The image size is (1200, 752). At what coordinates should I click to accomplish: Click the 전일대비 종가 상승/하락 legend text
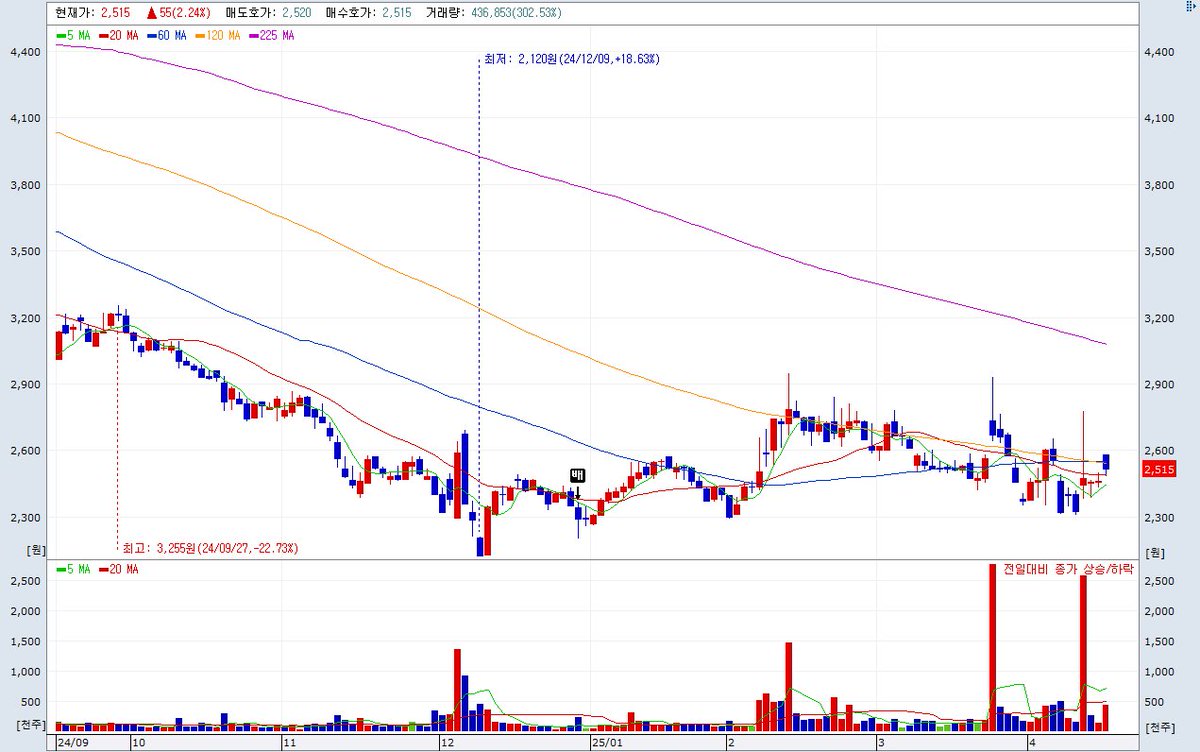tap(1069, 569)
